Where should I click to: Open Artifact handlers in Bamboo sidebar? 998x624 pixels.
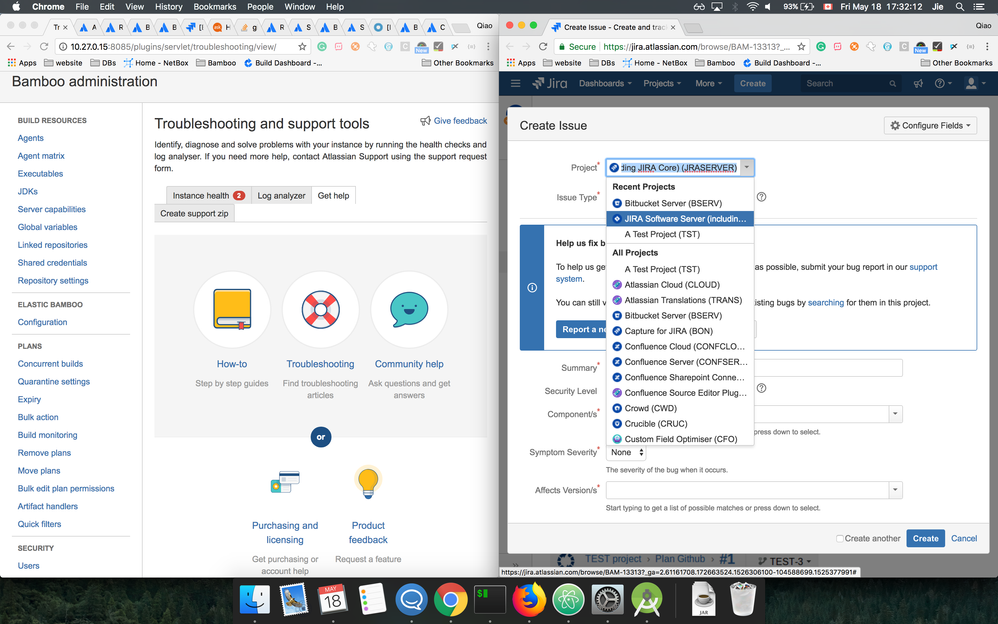[48, 507]
